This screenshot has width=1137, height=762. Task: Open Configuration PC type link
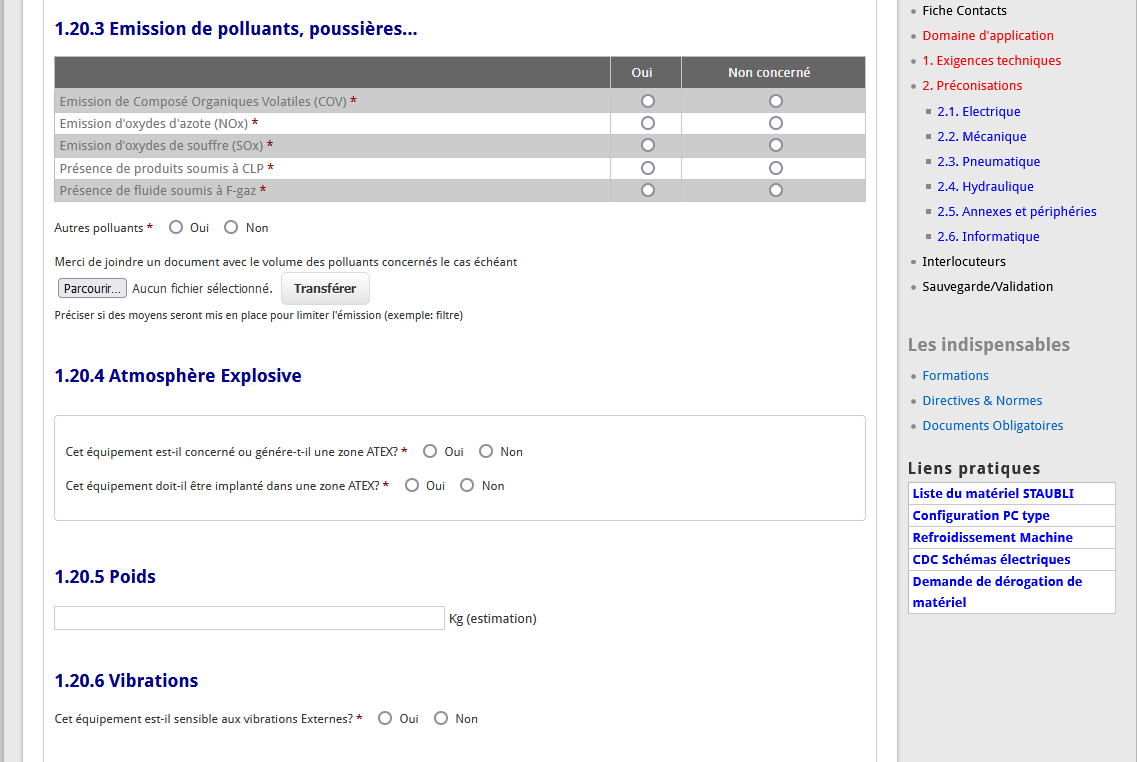click(980, 515)
